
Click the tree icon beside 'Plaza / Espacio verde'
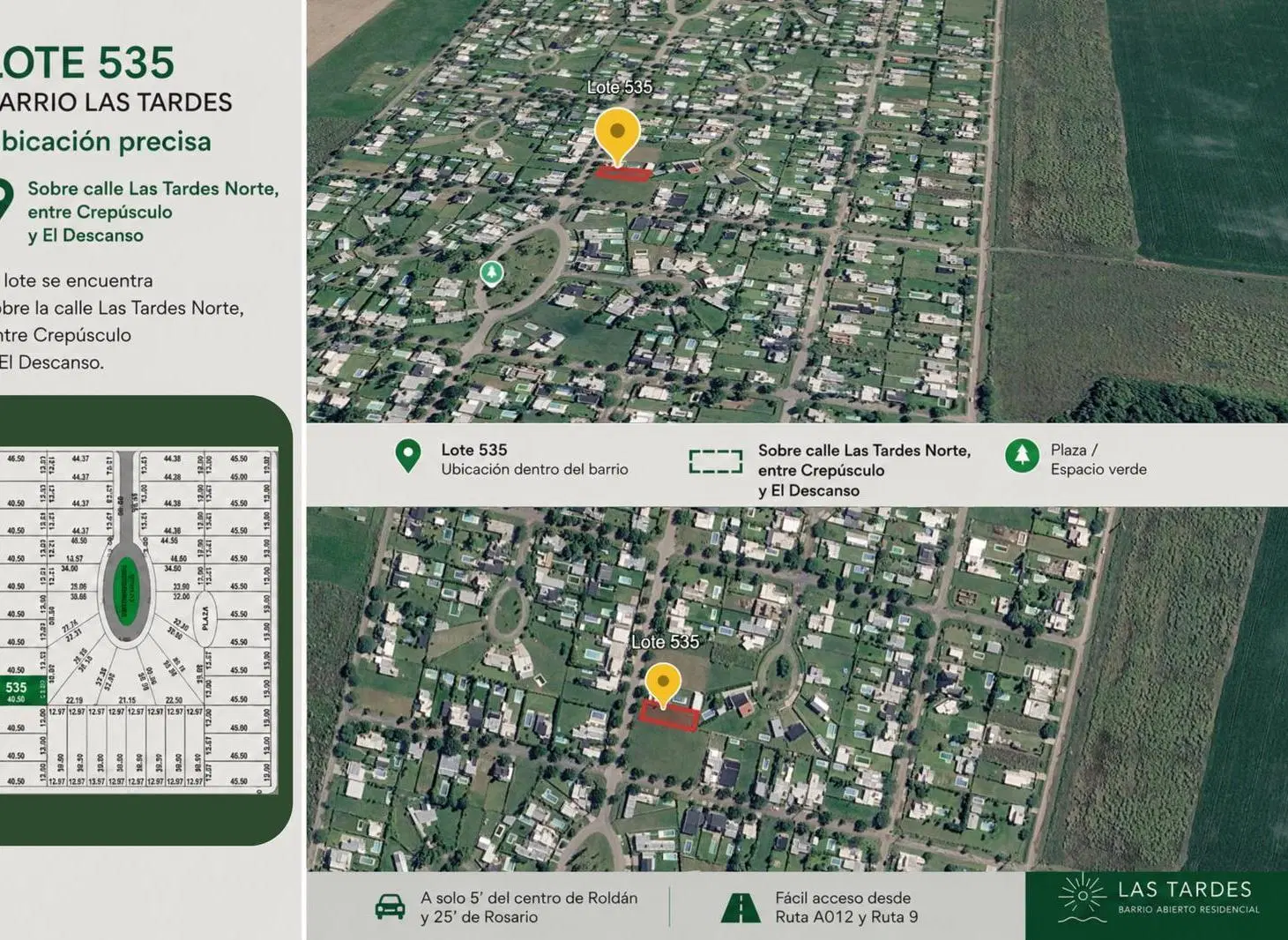tap(1022, 456)
